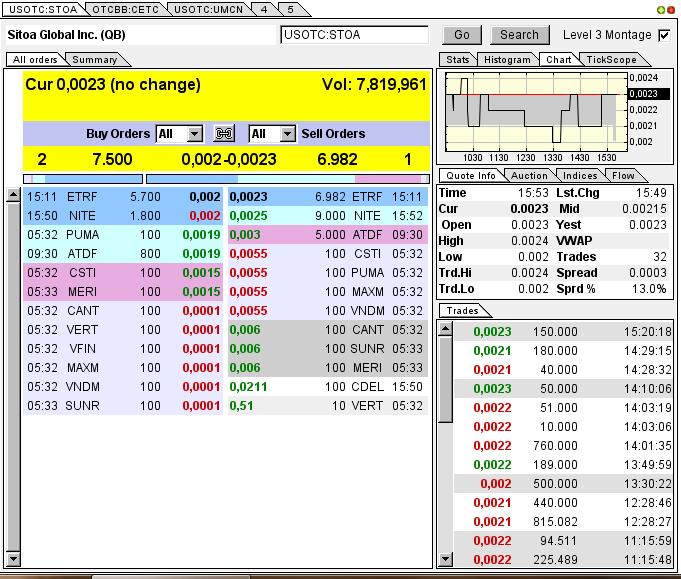
Task: Click Trades list scroll down arrow
Action: [x=446, y=561]
